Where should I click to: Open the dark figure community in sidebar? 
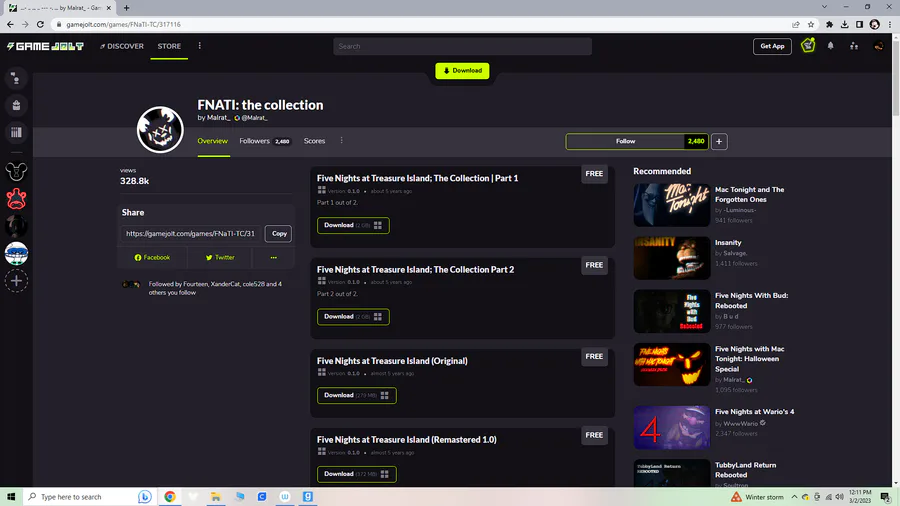coord(16,226)
